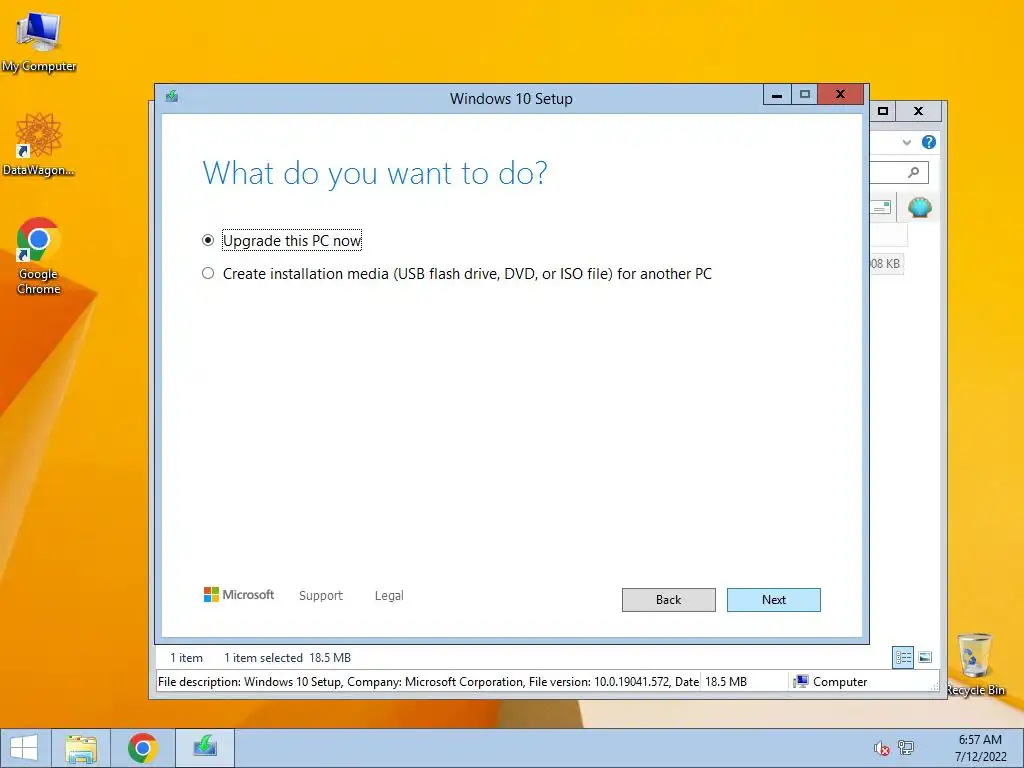The width and height of the screenshot is (1024, 768).
Task: Click the '1 item' status count
Action: click(186, 658)
